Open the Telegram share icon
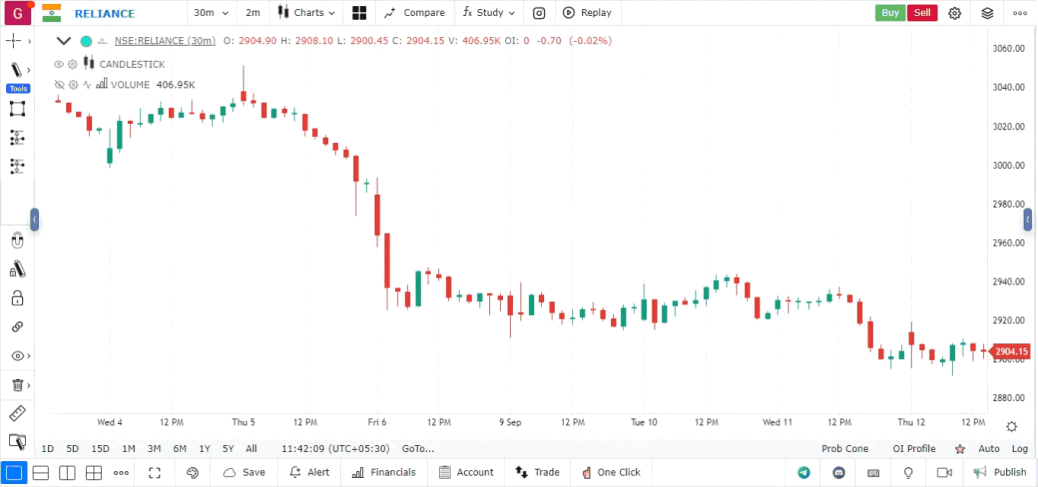Screen dimensions: 1038x487 pyautogui.click(x=804, y=472)
